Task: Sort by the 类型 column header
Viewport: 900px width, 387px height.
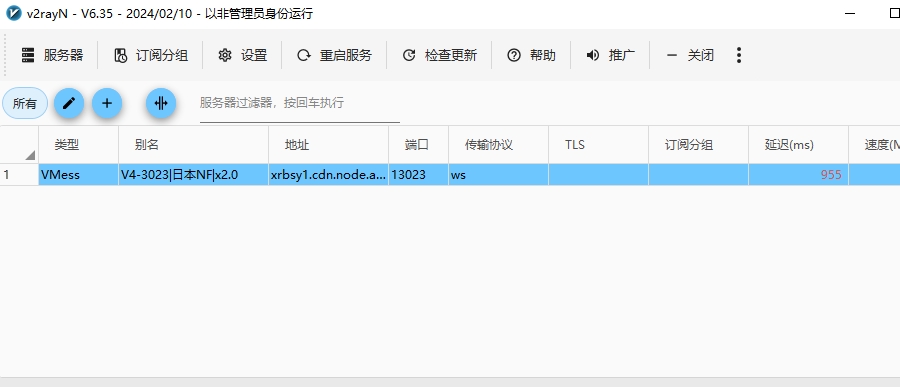Action: click(79, 145)
